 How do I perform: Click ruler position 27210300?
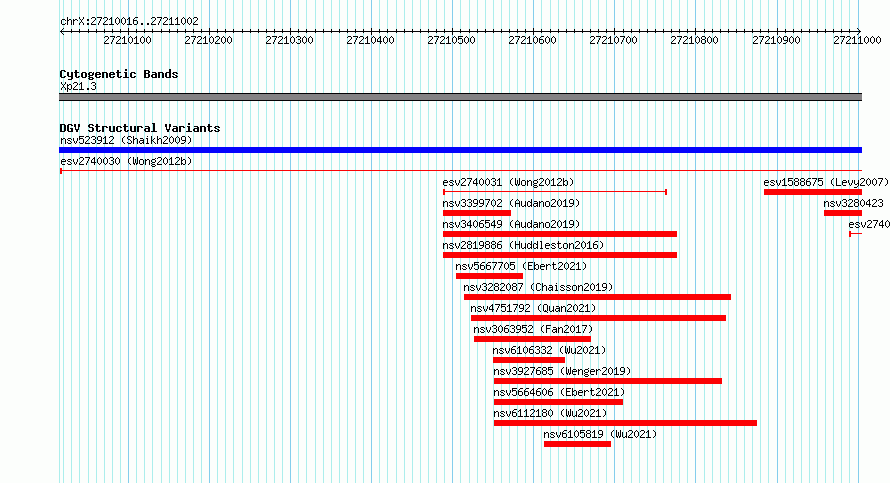289,40
